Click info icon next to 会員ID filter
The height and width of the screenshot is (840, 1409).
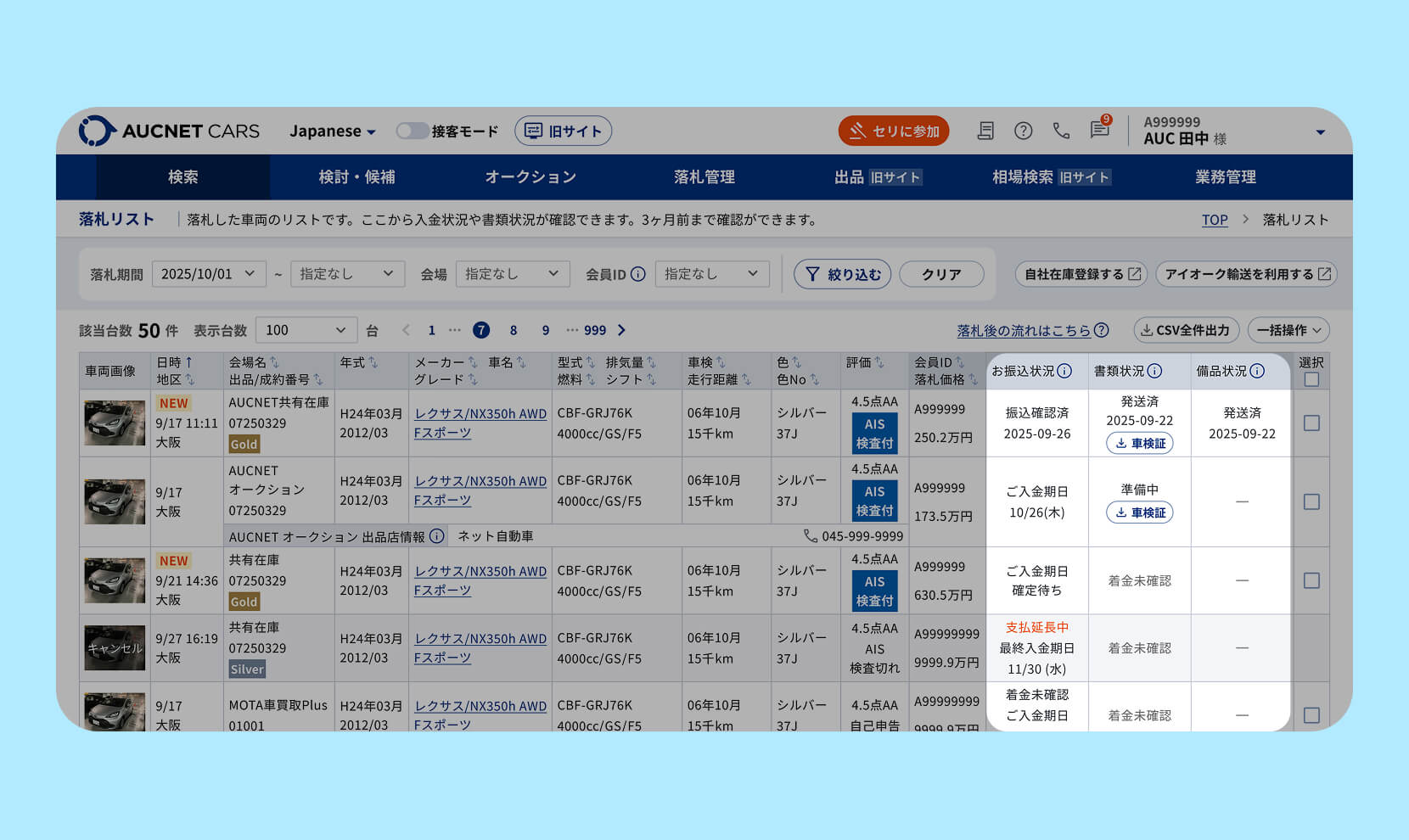638,274
